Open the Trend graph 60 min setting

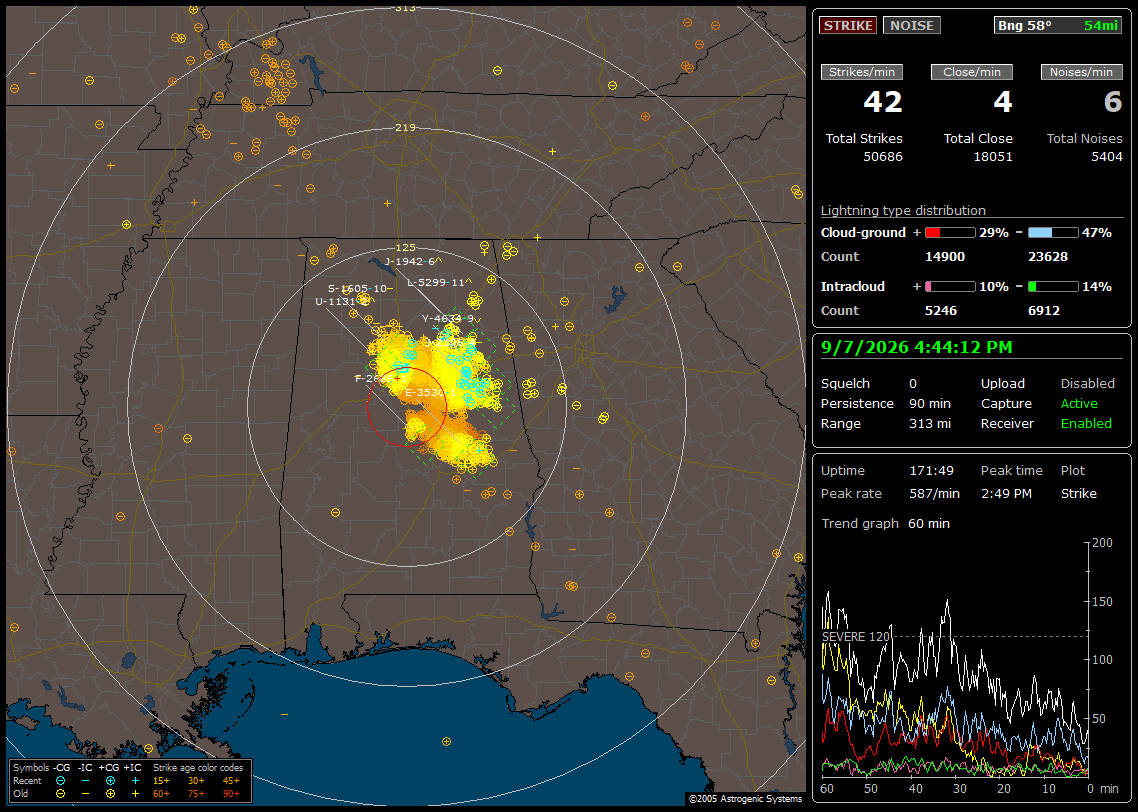885,524
